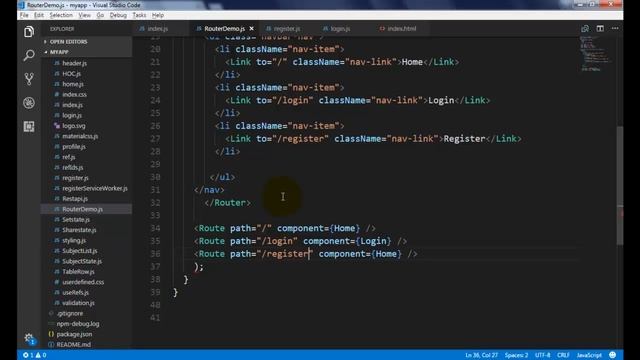Open styling.js in the explorer
This screenshot has height=360, width=640.
(x=74, y=240)
